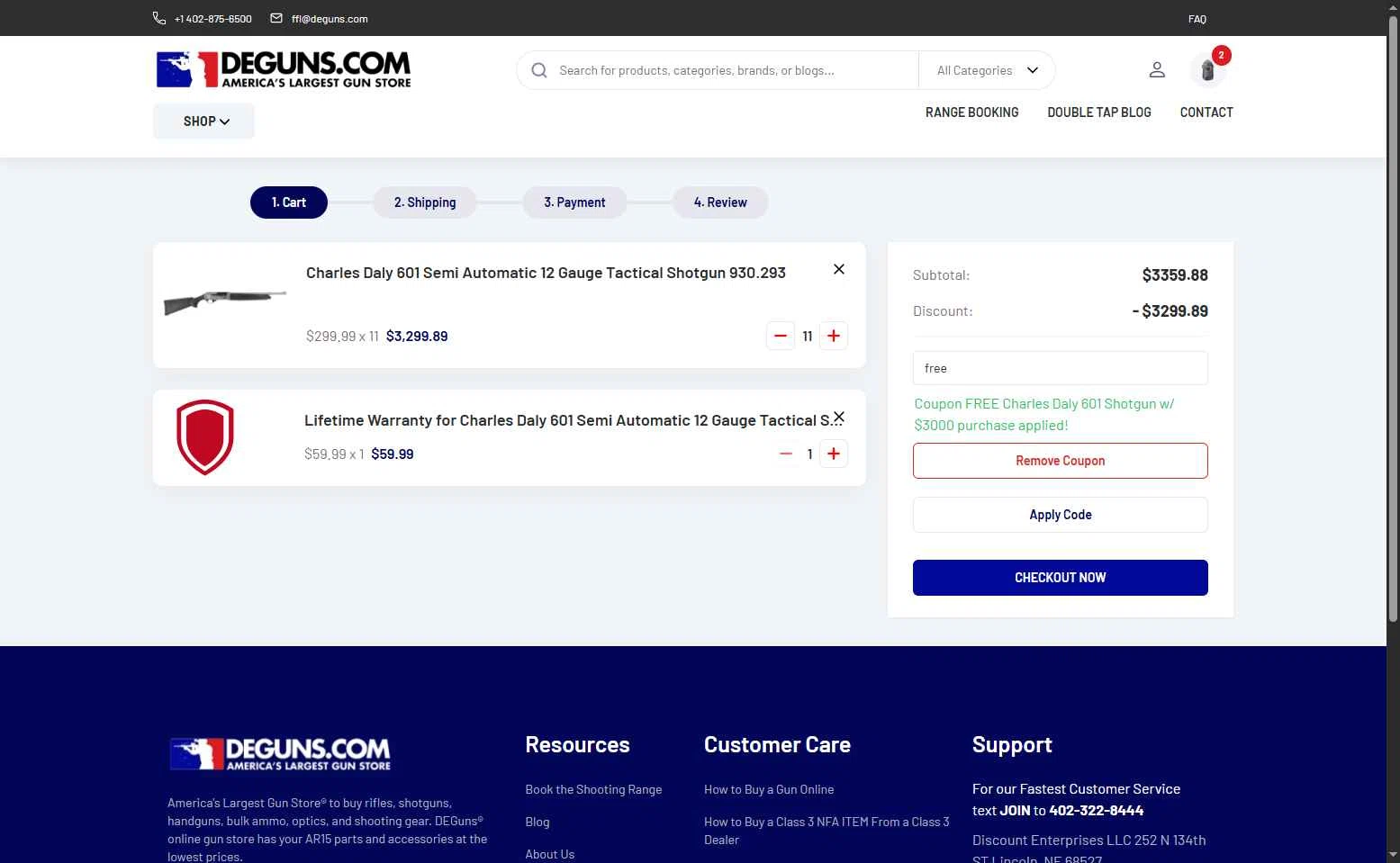Viewport: 1400px width, 863px height.
Task: Go to the 4. Review step
Action: [x=720, y=202]
